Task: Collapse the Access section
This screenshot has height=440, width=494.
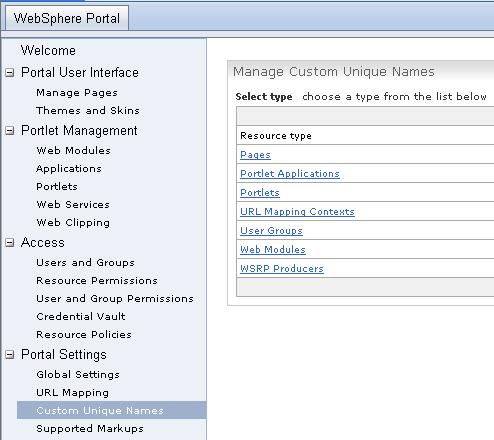Action: point(10,243)
